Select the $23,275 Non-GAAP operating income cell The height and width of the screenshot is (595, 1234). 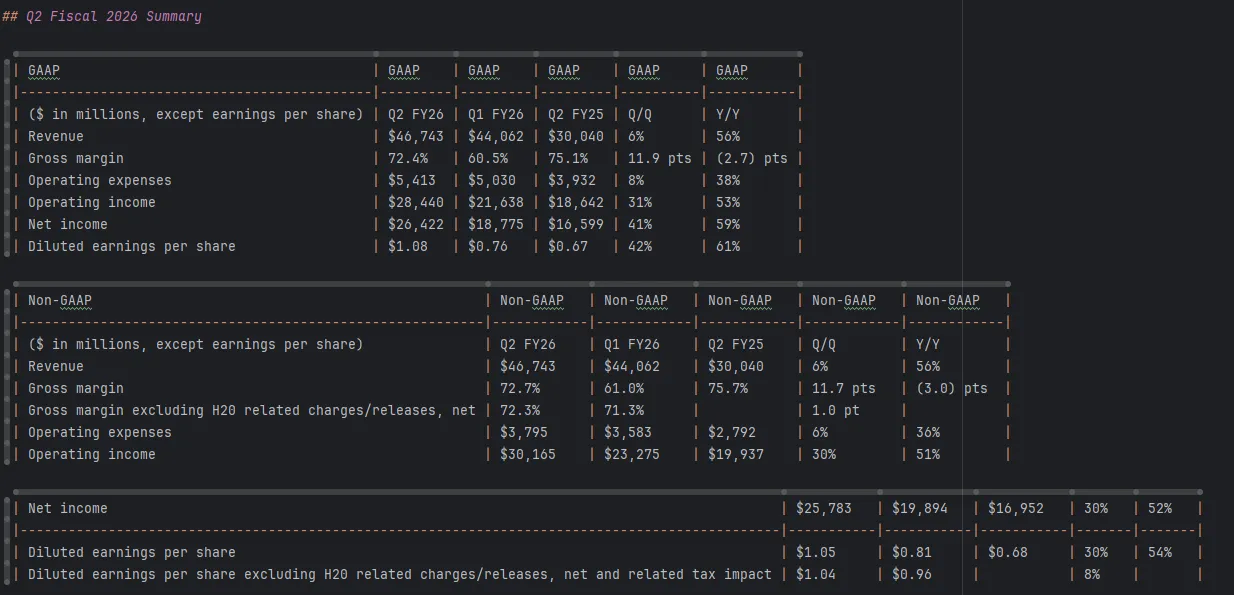pyautogui.click(x=632, y=454)
